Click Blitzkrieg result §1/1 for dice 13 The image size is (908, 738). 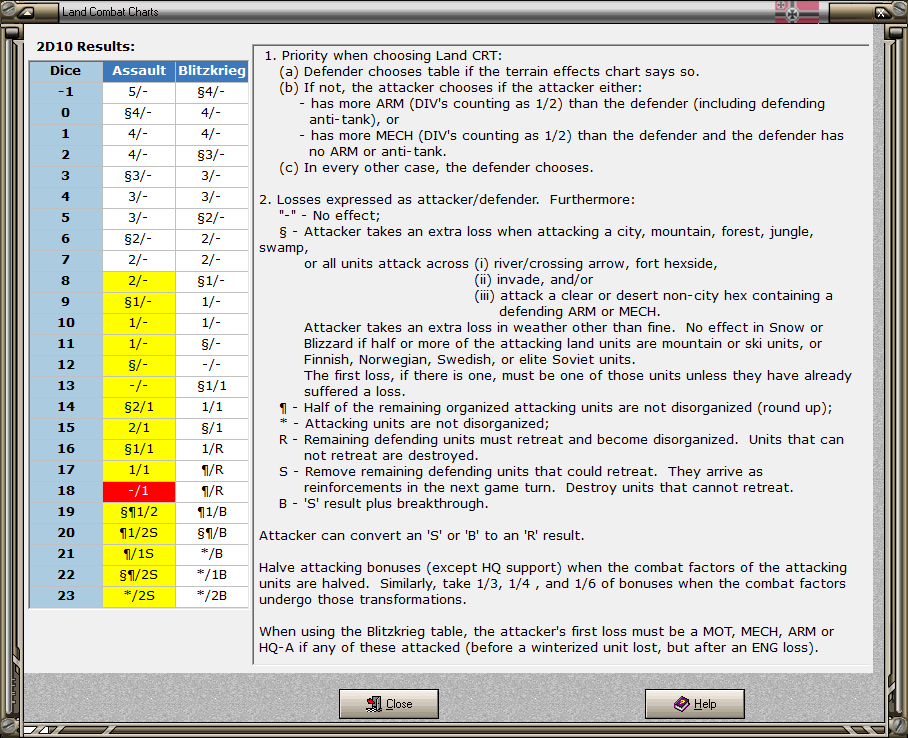click(x=212, y=386)
